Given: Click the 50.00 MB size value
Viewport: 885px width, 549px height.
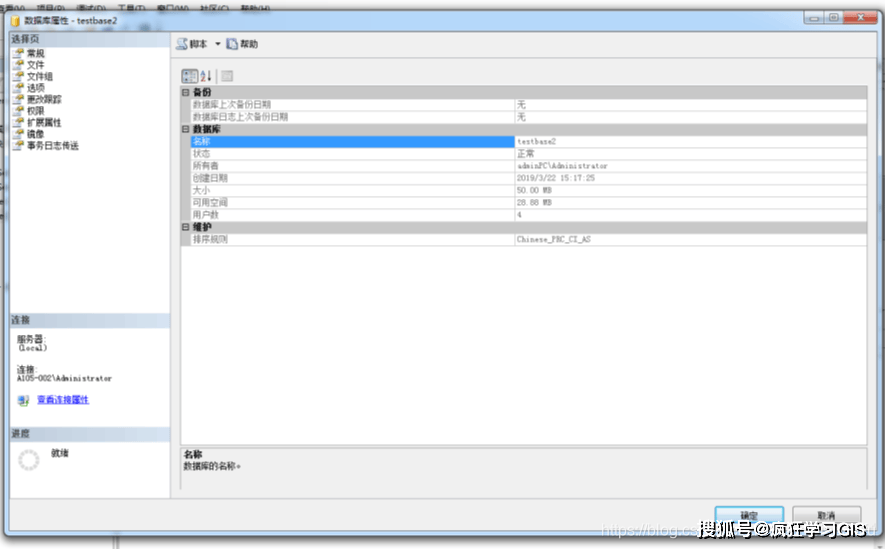Looking at the screenshot, I should (534, 191).
